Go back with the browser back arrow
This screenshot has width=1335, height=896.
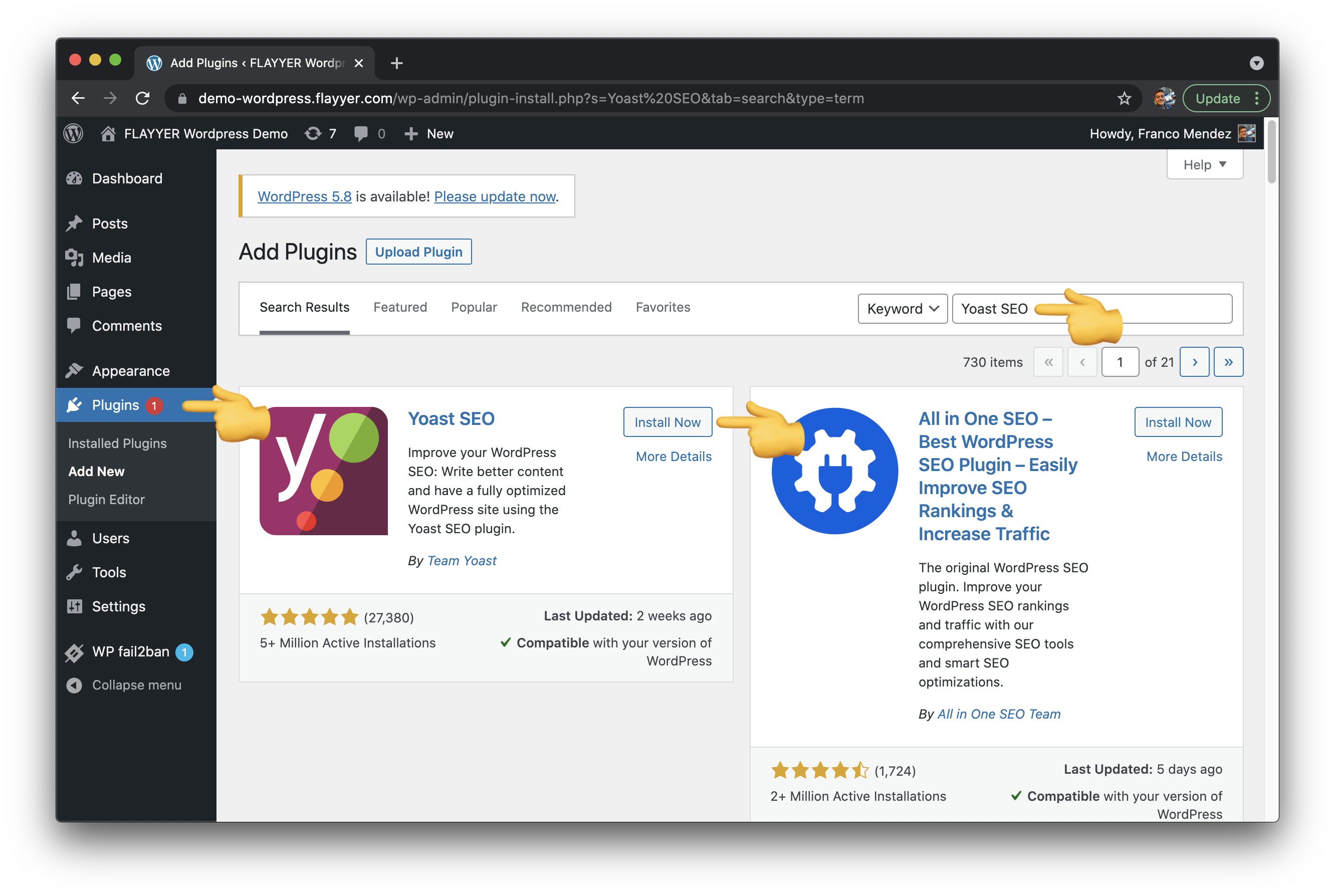(x=78, y=98)
